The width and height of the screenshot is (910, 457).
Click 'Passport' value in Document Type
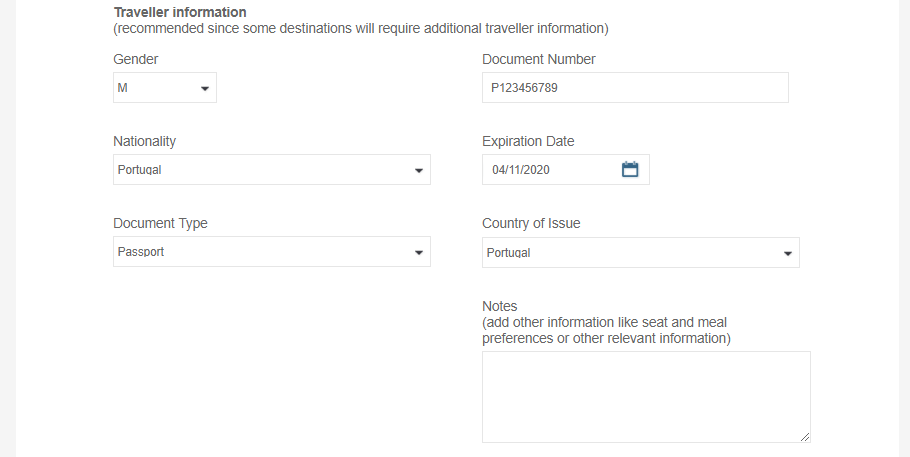click(x=141, y=252)
